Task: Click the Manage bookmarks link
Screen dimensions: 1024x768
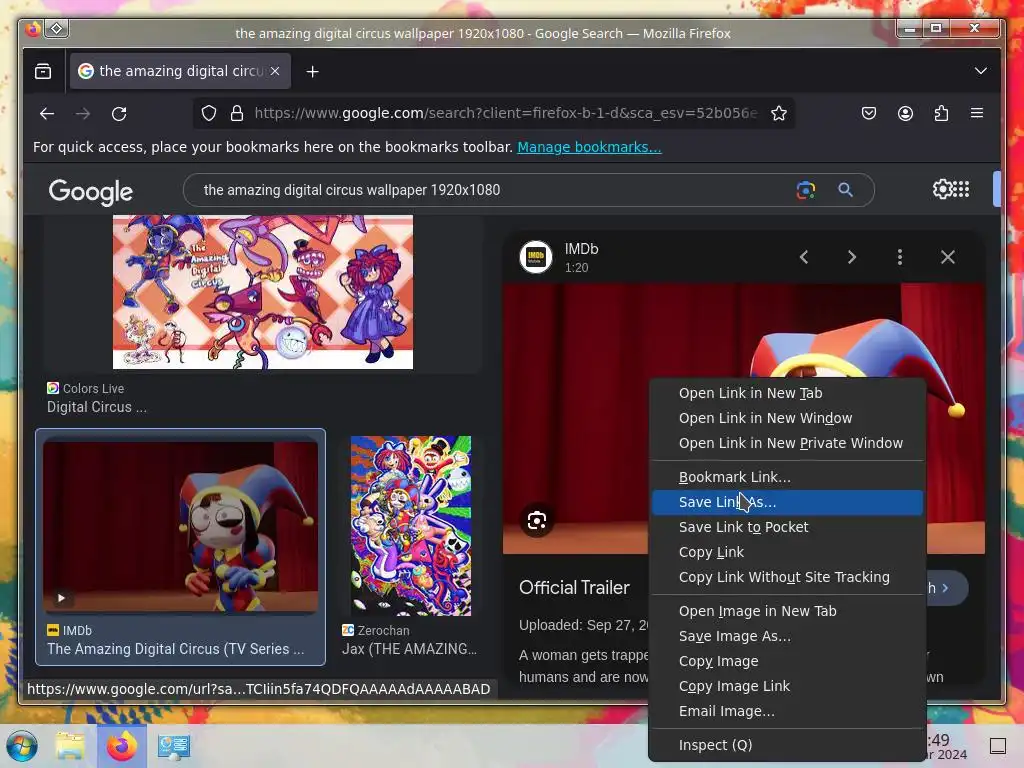Action: coord(589,147)
